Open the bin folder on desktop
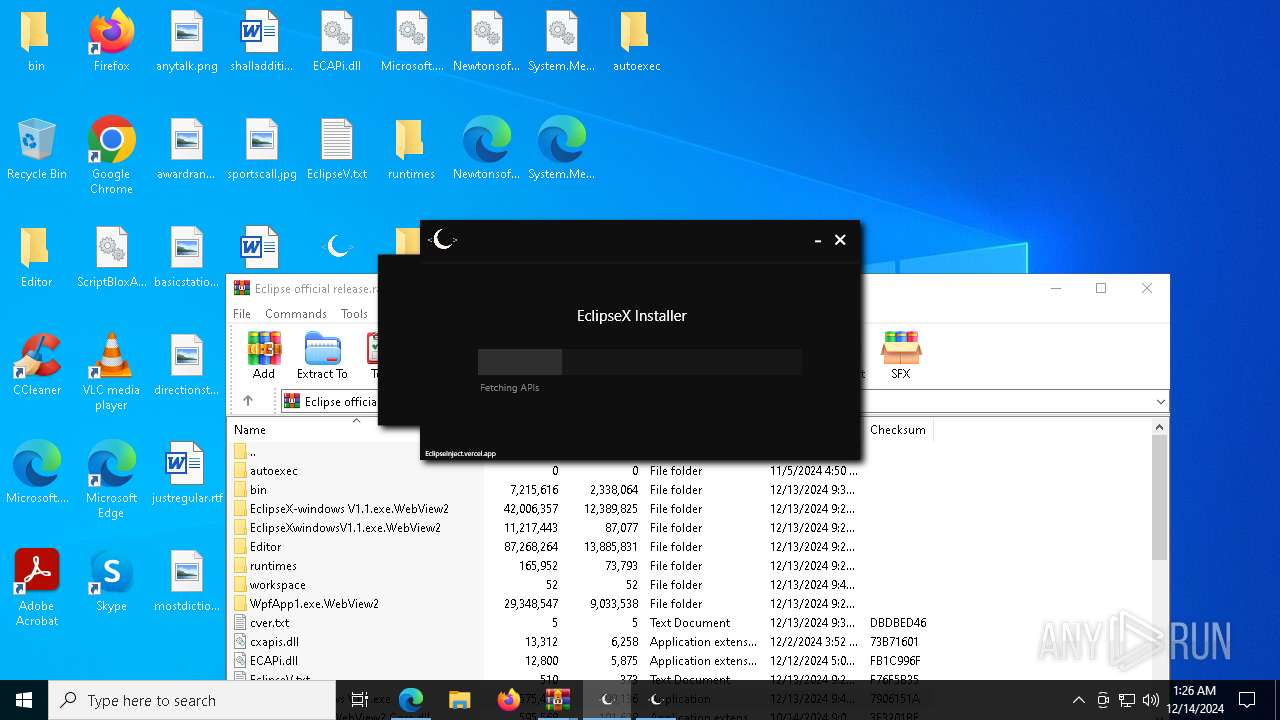 [x=36, y=42]
